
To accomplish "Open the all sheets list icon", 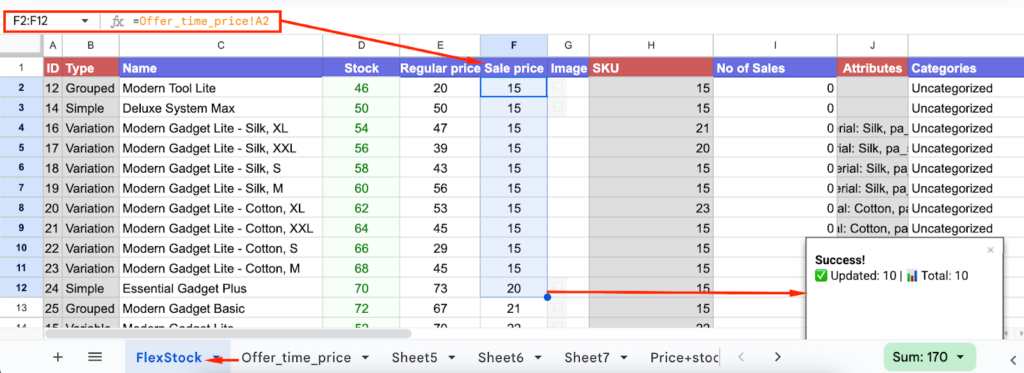I will click(x=95, y=357).
